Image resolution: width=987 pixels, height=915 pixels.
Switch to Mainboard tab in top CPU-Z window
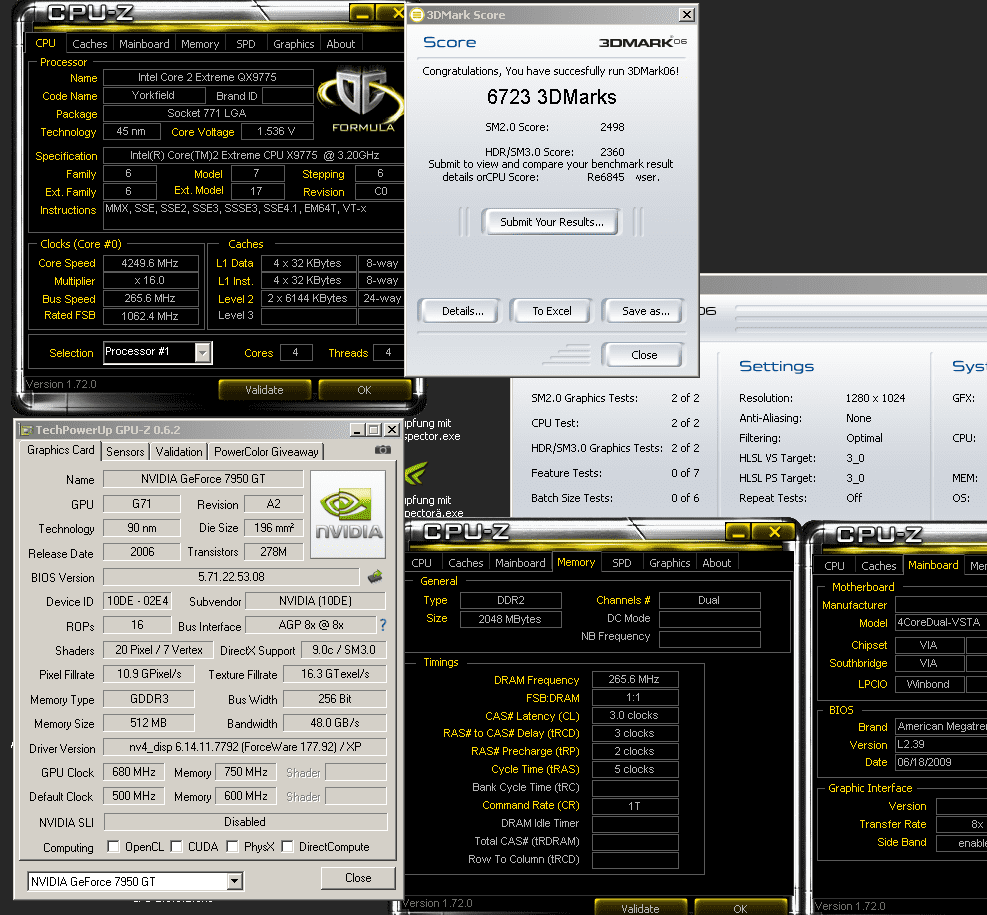tap(144, 44)
